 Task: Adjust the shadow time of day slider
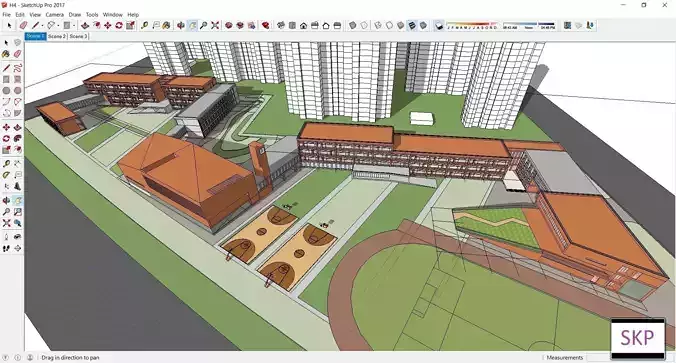point(529,25)
